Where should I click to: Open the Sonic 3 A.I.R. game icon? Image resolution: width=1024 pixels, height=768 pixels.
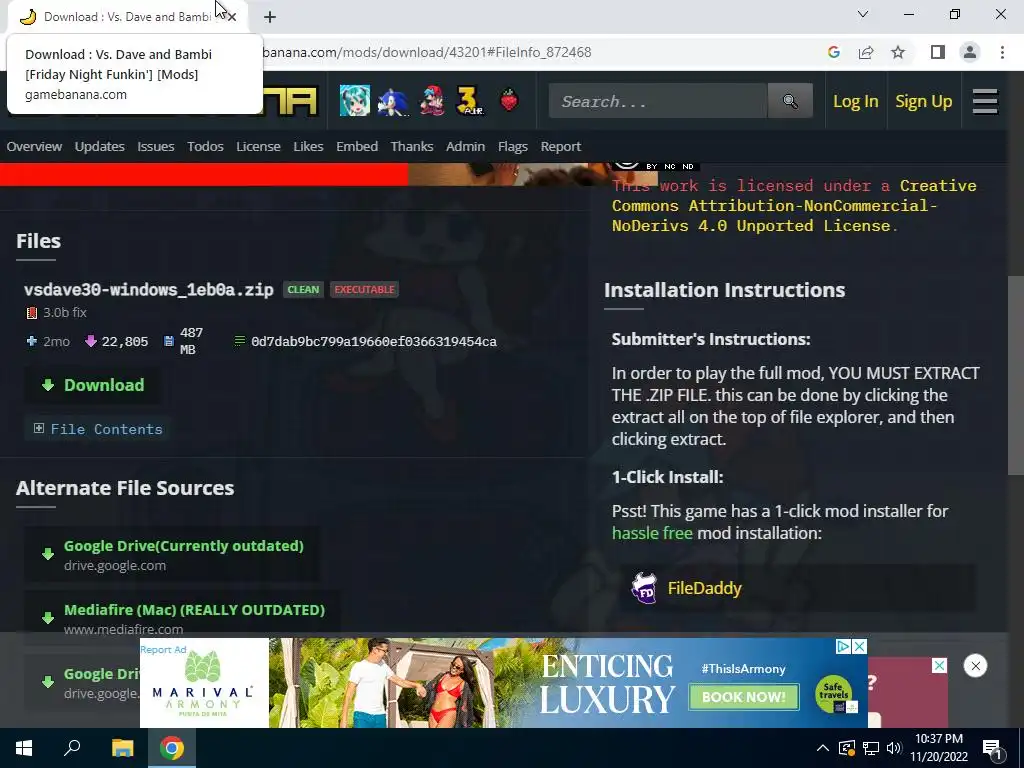pos(470,101)
